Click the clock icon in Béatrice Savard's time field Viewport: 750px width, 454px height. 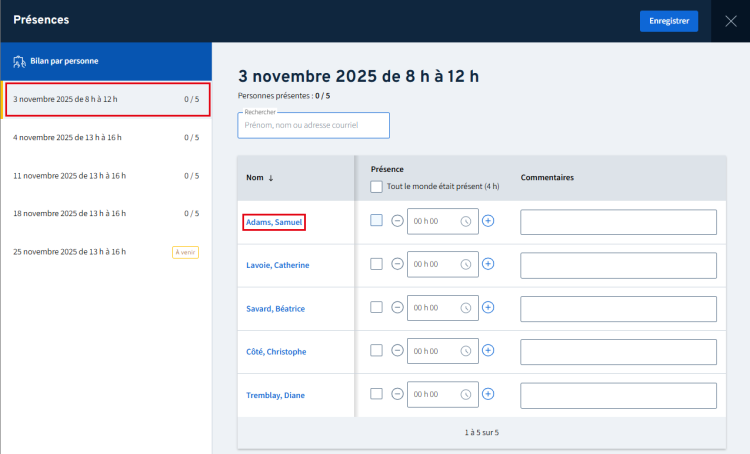(x=465, y=308)
